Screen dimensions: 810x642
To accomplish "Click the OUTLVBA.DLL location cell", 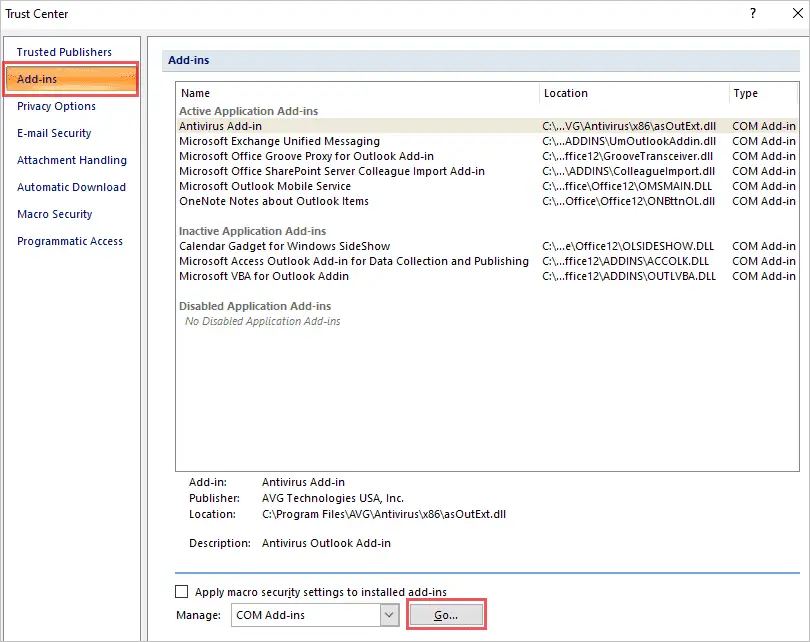I will click(629, 276).
